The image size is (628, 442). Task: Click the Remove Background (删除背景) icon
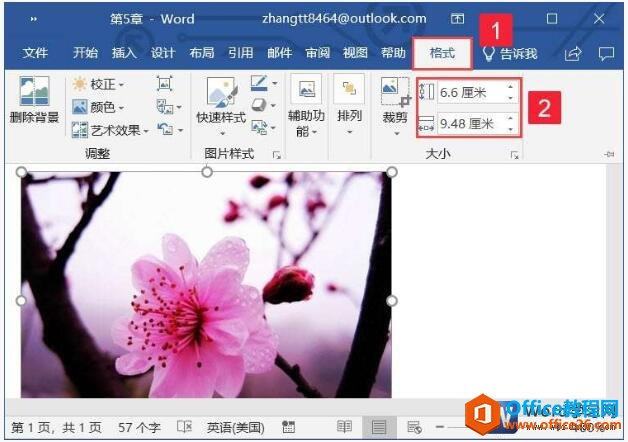34,91
